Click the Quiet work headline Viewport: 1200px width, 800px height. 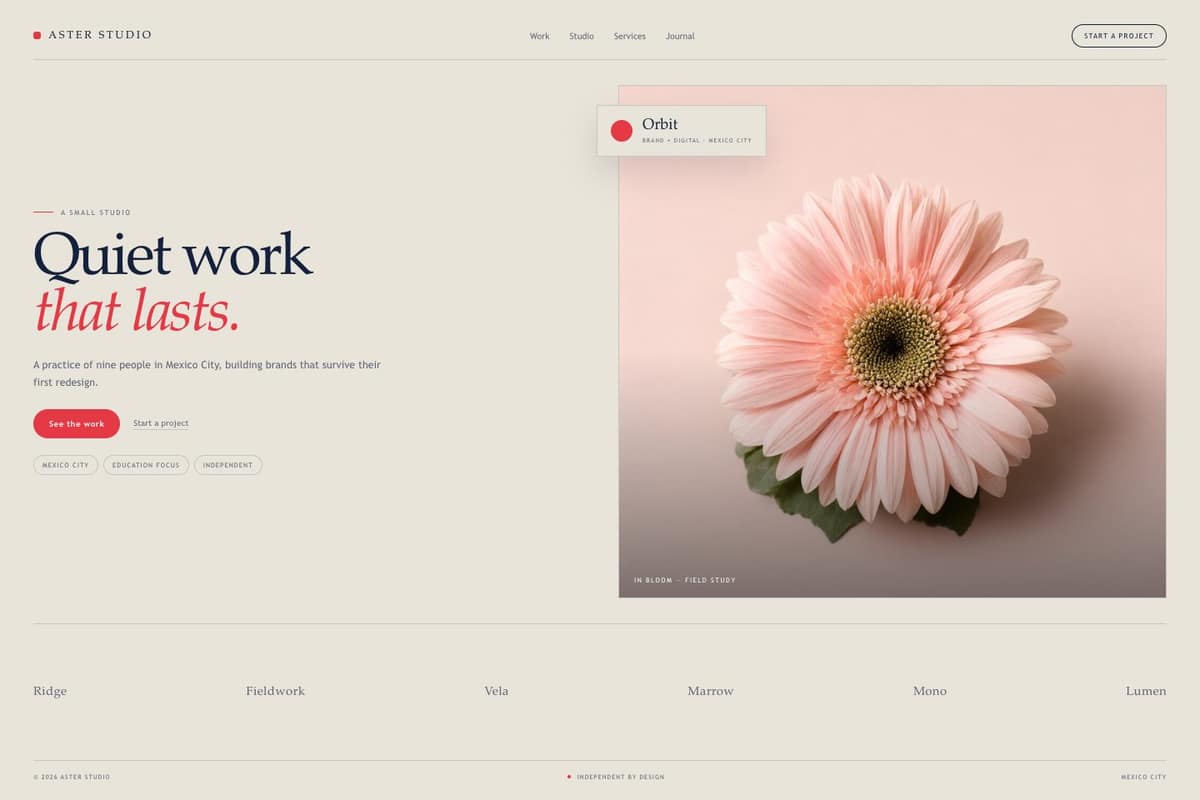tap(173, 254)
